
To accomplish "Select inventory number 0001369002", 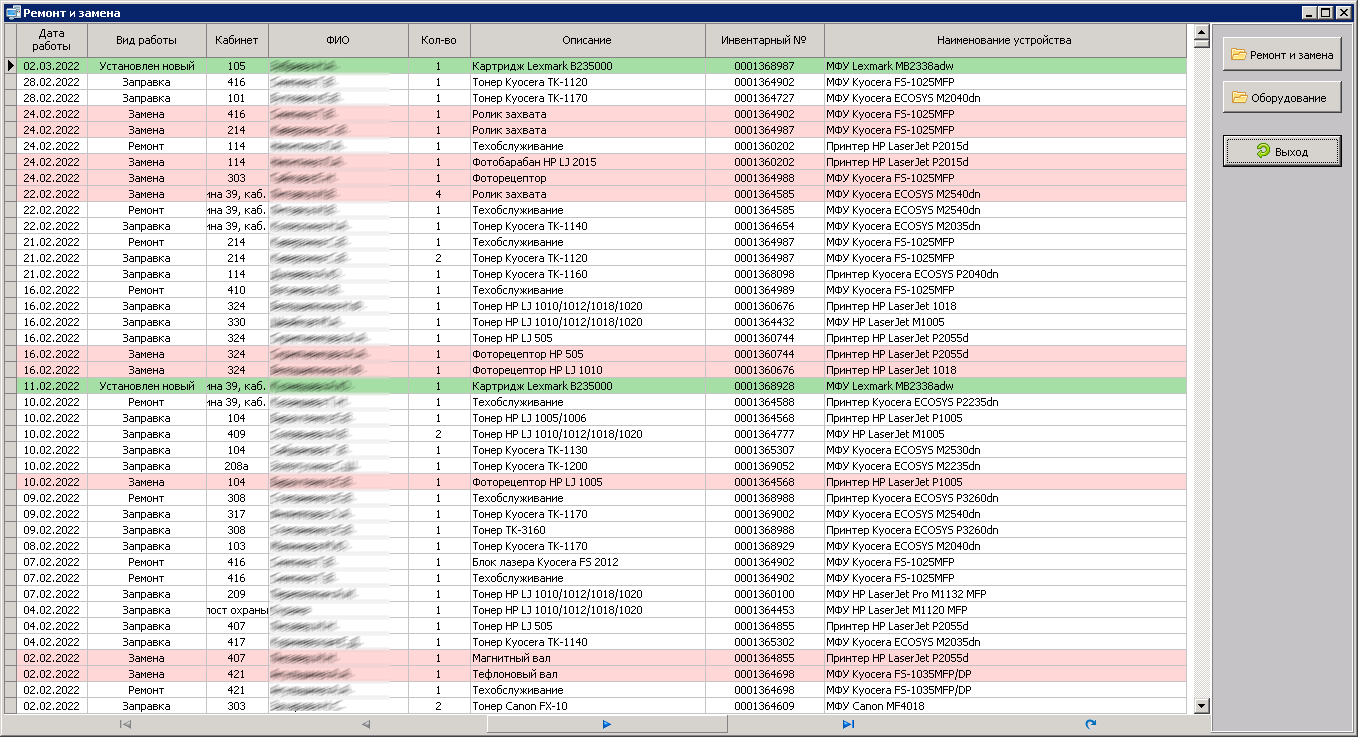I will pos(765,514).
